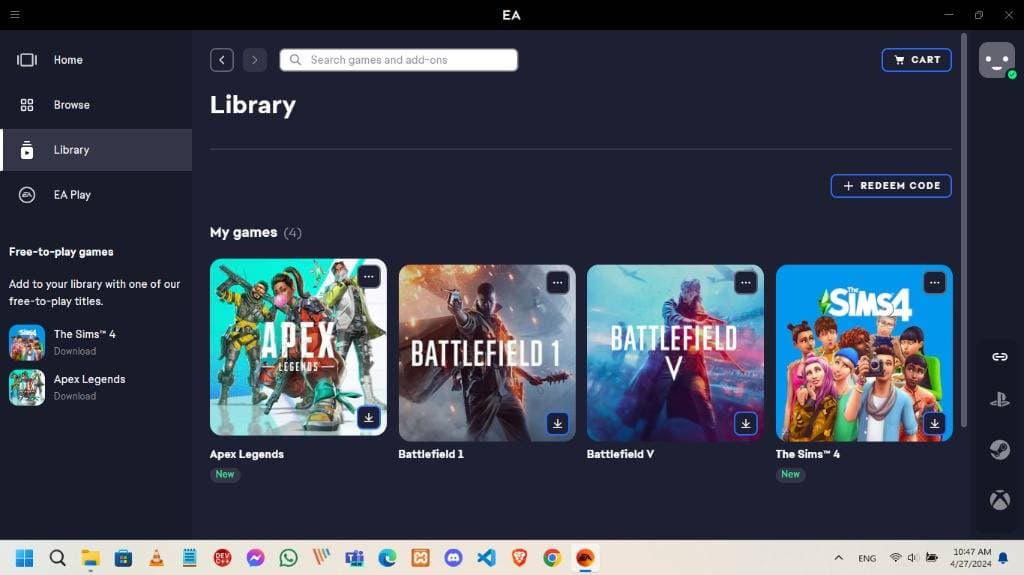This screenshot has width=1024, height=575.
Task: Open Visual Studio Code from taskbar
Action: [x=486, y=558]
